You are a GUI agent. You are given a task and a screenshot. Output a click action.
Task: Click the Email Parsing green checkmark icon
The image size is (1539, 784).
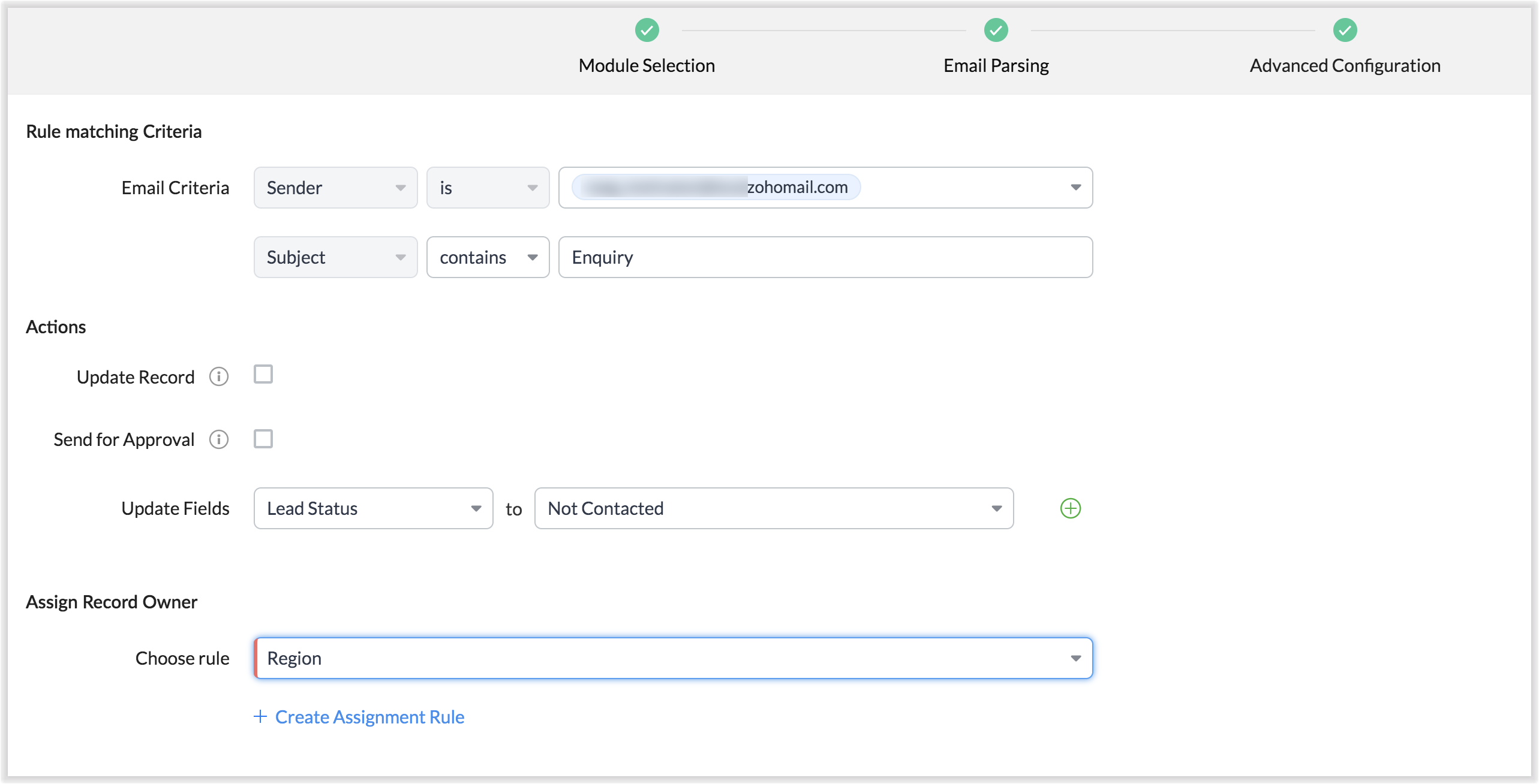996,30
